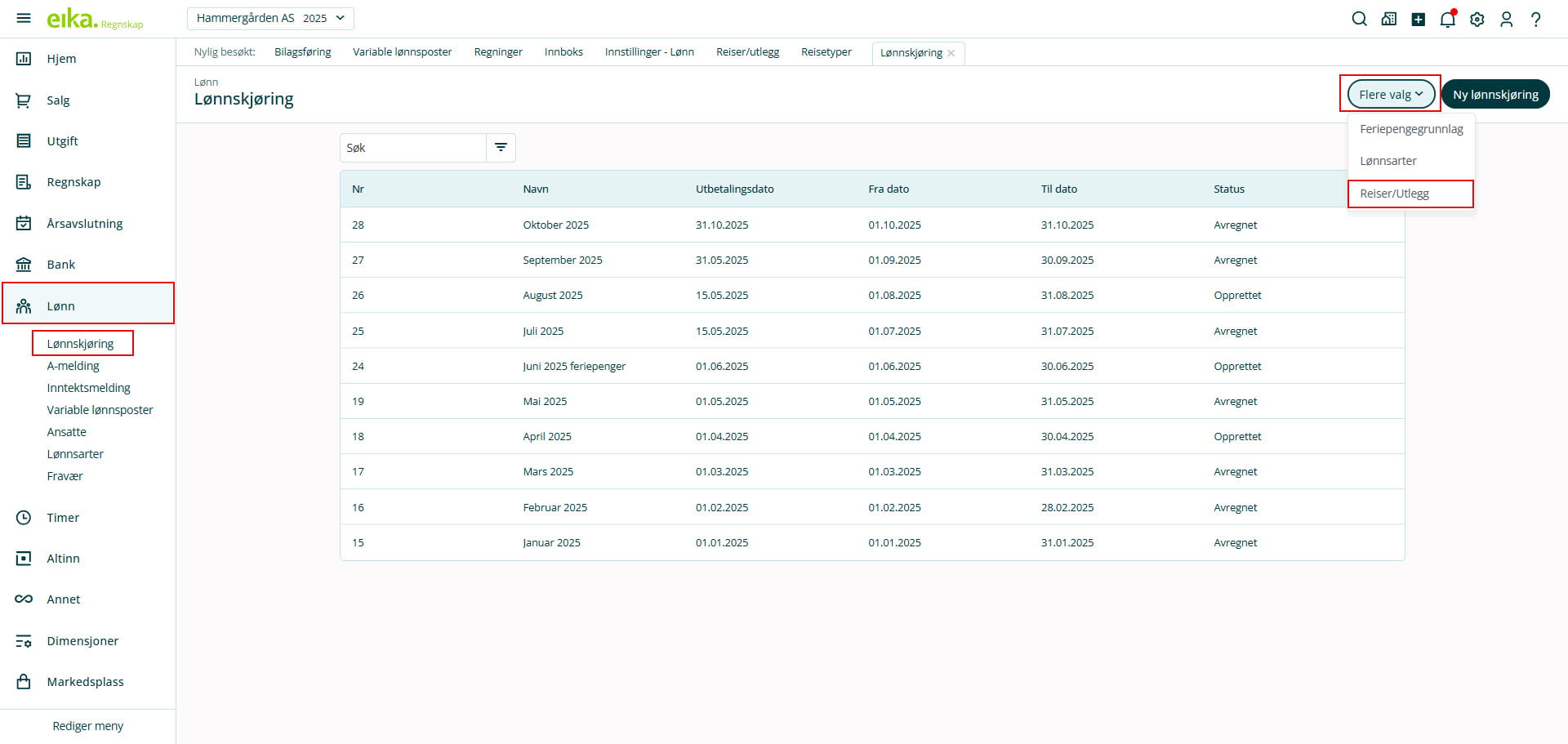Viewport: 1568px width, 744px height.
Task: Open the search magnifier icon in header
Action: click(x=1359, y=19)
